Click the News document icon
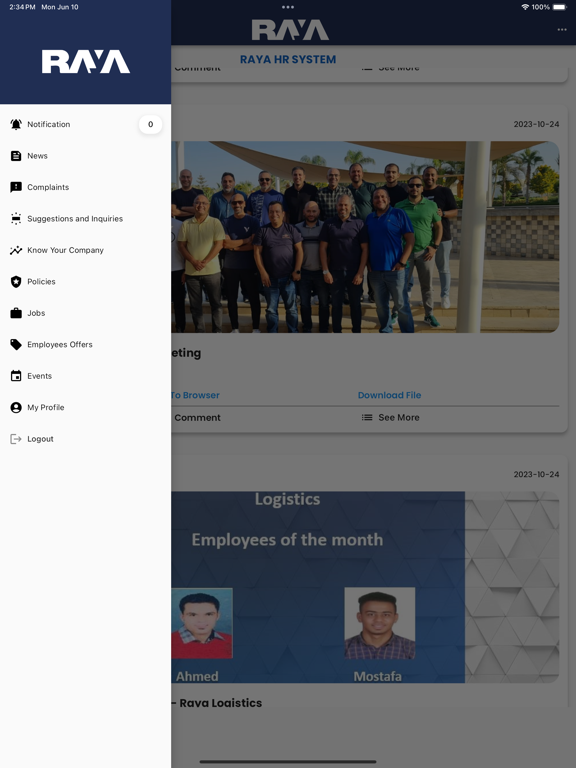Viewport: 576px width, 768px height. pos(16,156)
